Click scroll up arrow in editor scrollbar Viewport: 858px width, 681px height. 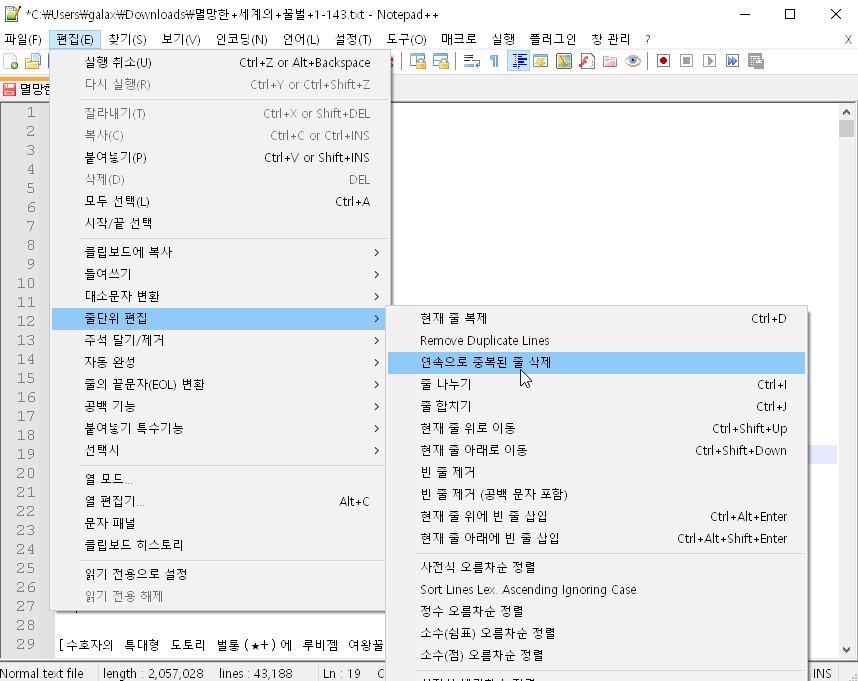pyautogui.click(x=846, y=112)
